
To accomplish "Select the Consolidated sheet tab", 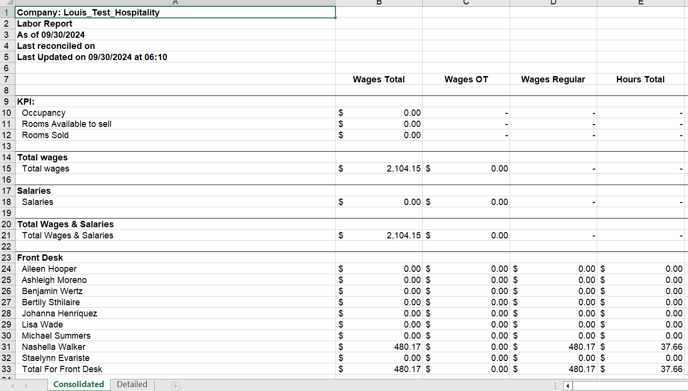I will (79, 384).
